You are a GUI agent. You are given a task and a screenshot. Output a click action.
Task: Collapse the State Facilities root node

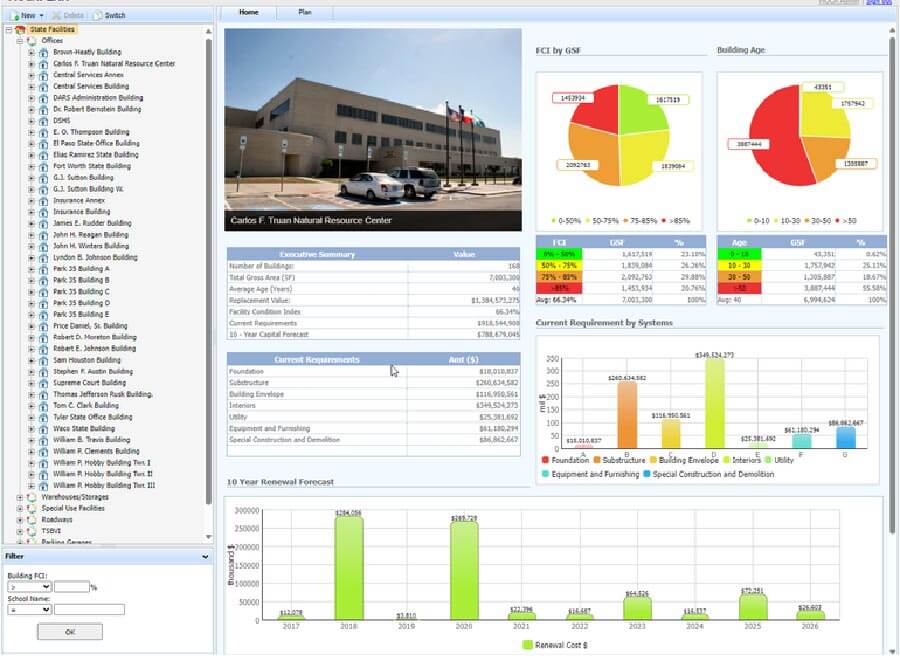click(x=9, y=29)
